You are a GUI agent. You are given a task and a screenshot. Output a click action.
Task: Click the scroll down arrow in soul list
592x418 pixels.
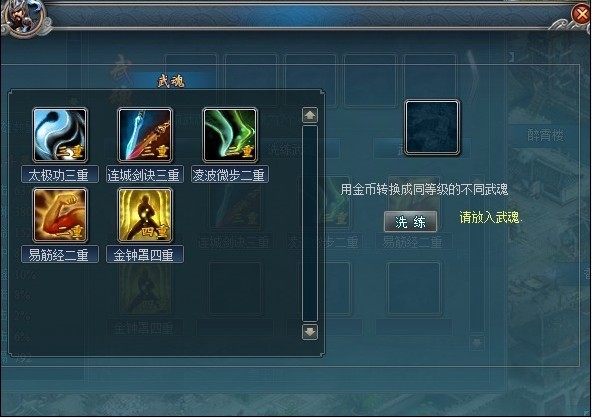click(310, 332)
